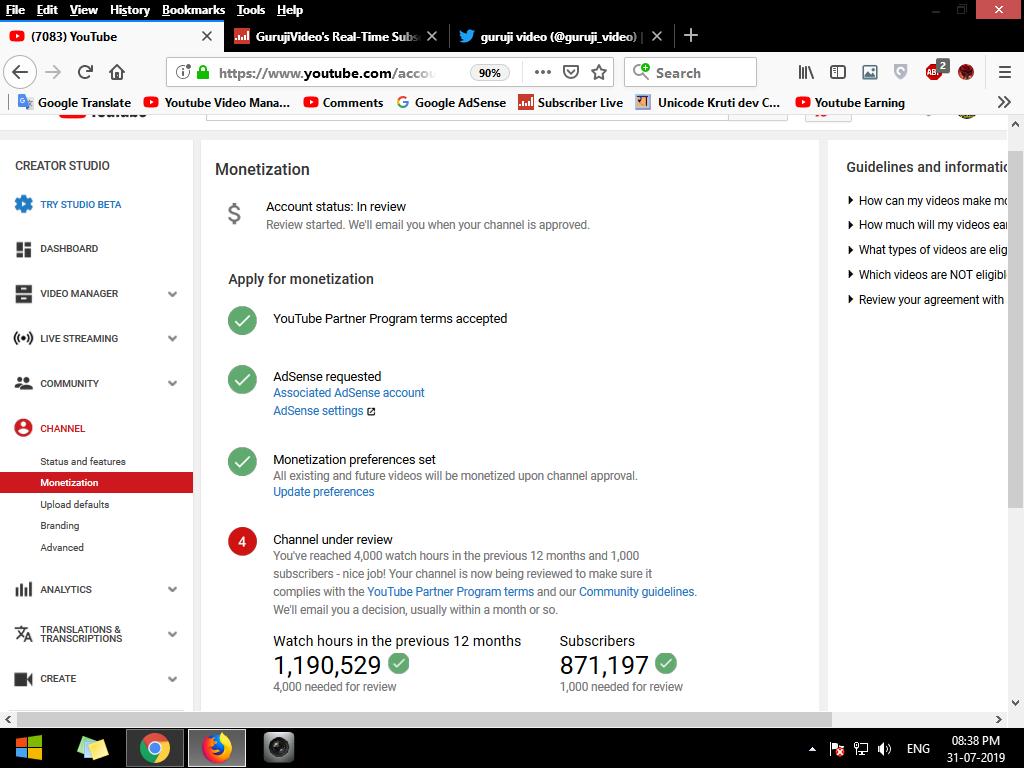Click into the Firefox Search box

(690, 72)
